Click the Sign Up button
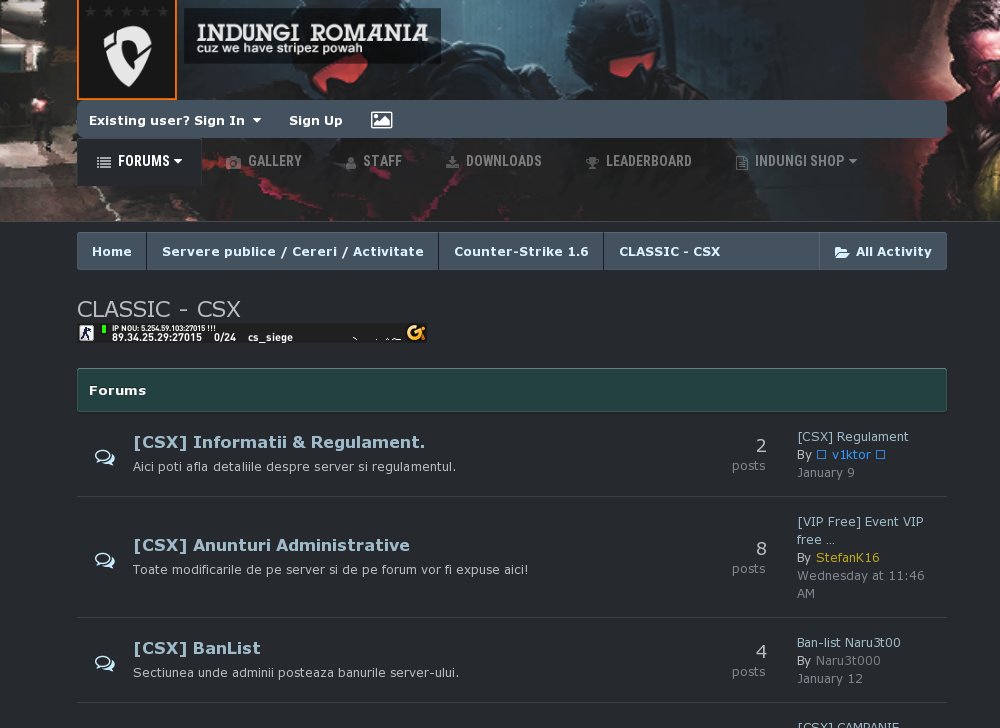 coord(315,121)
